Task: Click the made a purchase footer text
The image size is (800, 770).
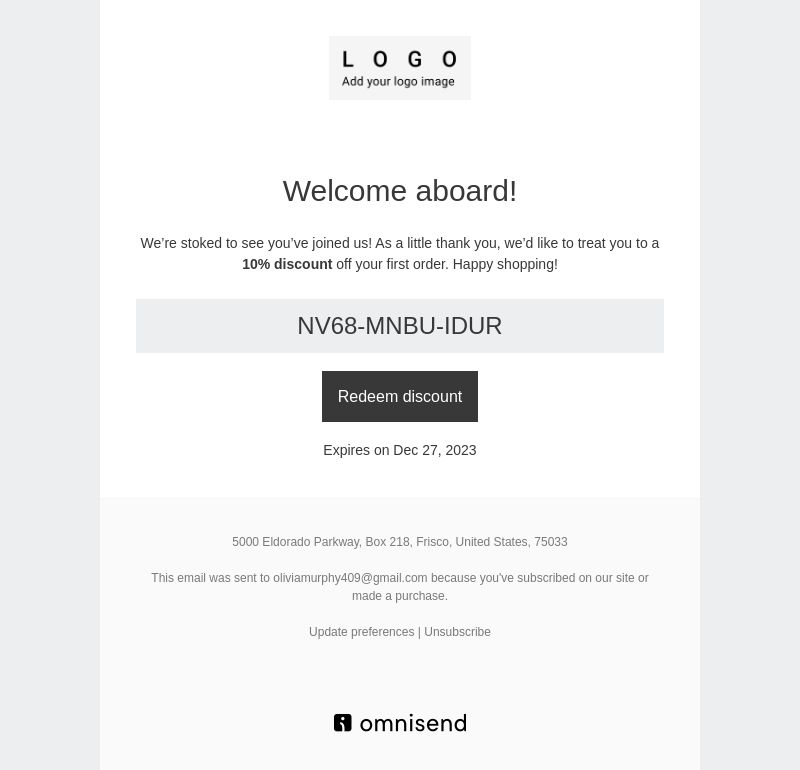Action: tap(399, 596)
